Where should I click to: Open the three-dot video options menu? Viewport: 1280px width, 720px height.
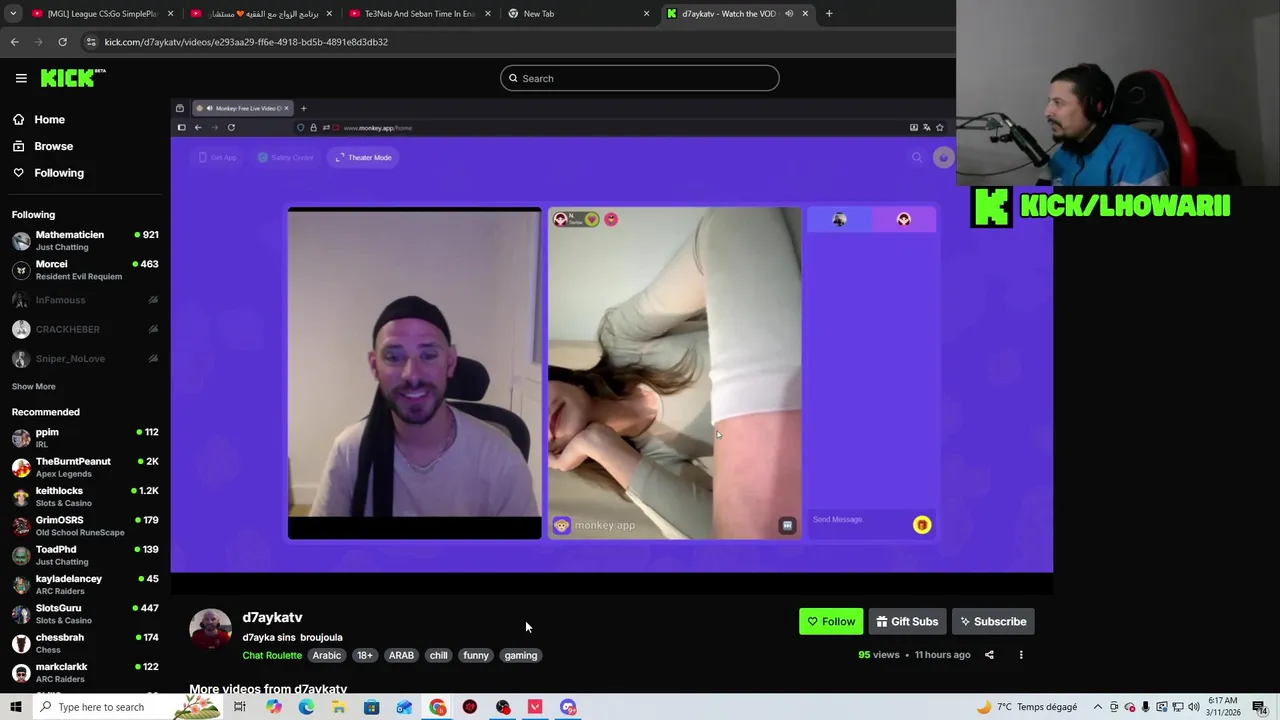point(1021,655)
